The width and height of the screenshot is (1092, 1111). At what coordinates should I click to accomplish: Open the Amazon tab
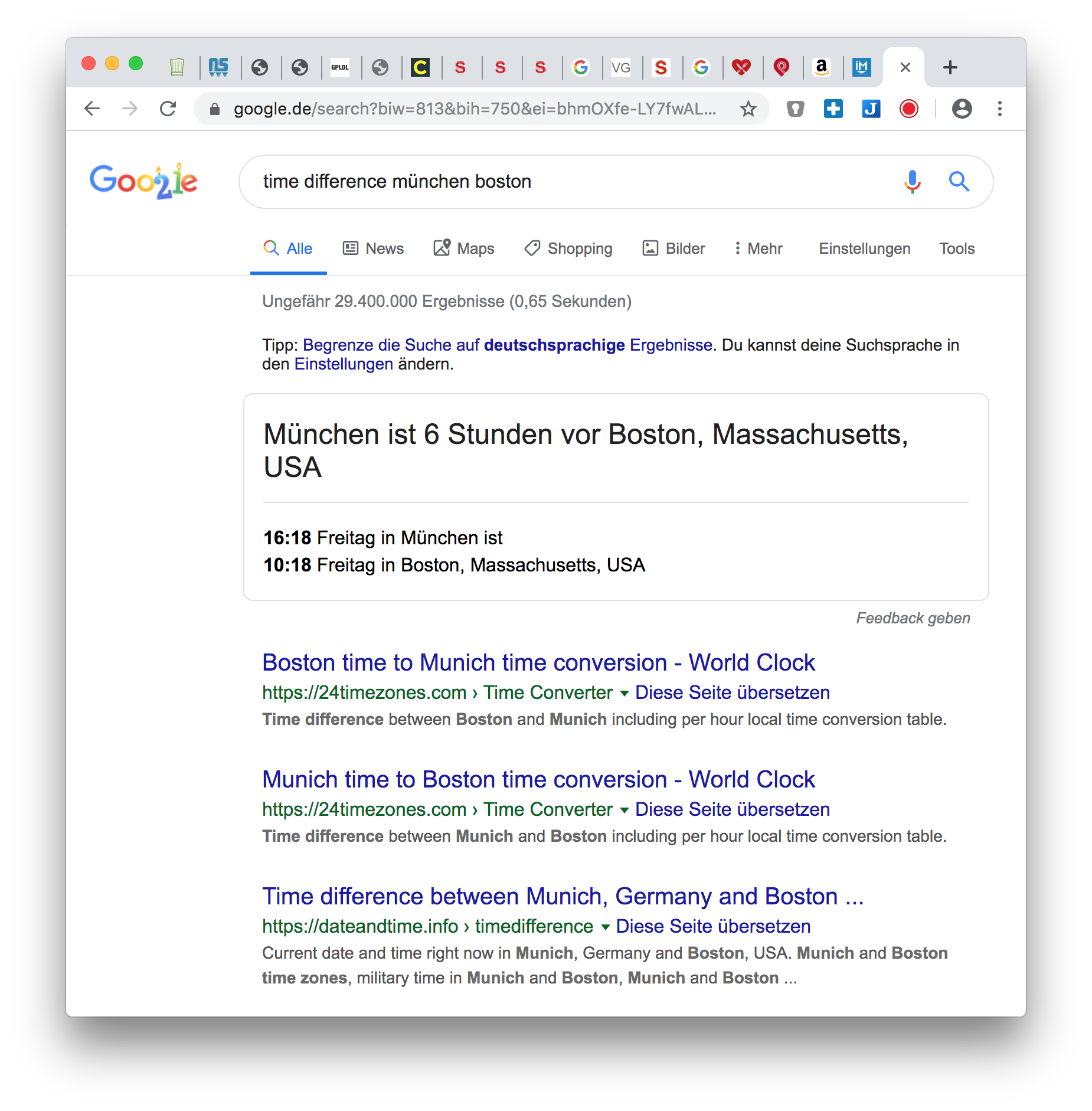pos(822,67)
